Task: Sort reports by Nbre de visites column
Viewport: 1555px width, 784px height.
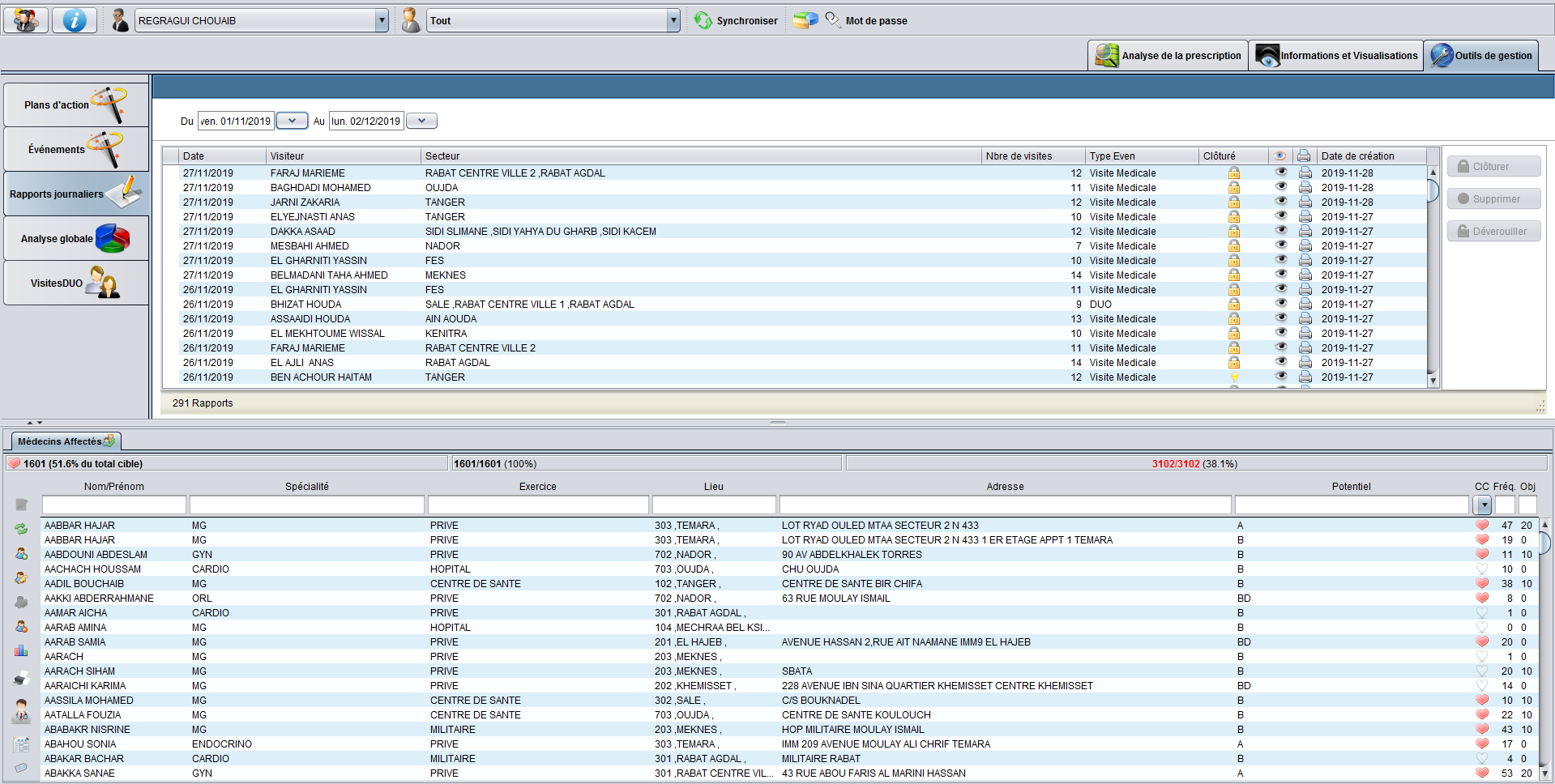Action: pos(1032,156)
